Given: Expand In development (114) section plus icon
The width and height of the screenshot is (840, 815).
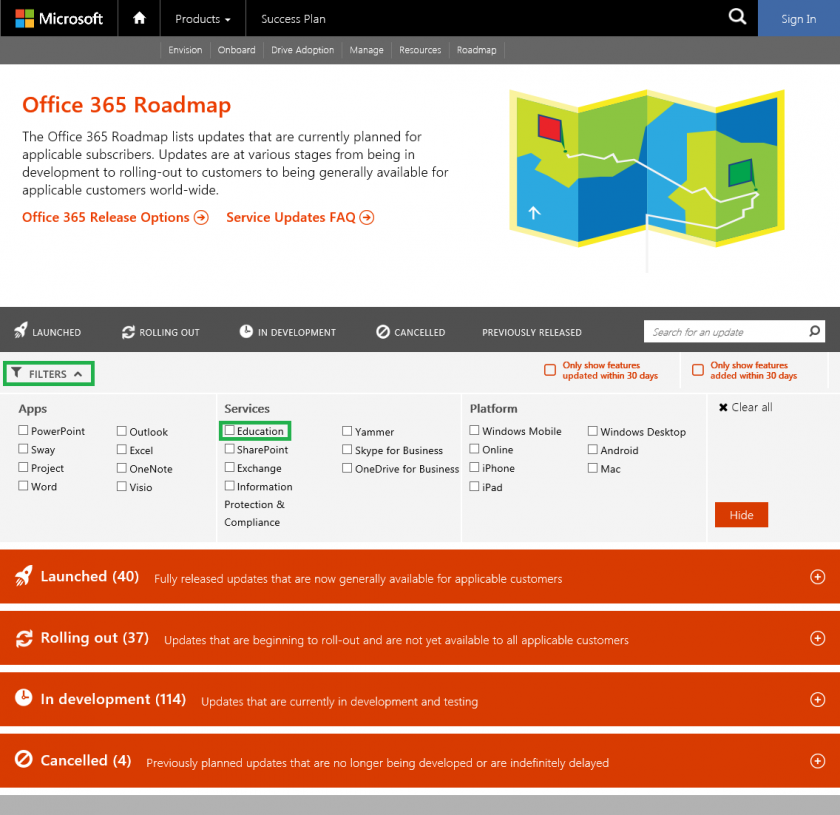Looking at the screenshot, I should pyautogui.click(x=818, y=699).
